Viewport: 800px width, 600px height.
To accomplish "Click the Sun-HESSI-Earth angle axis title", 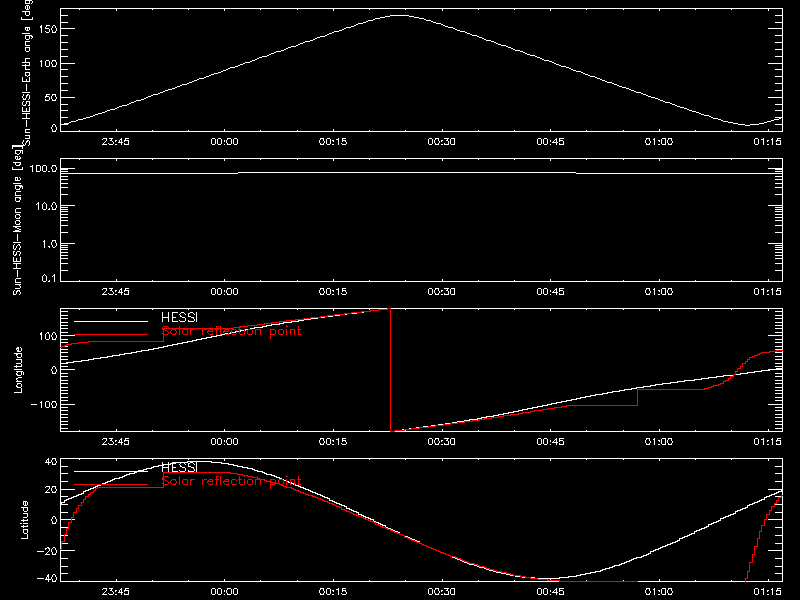I will 27,73.
